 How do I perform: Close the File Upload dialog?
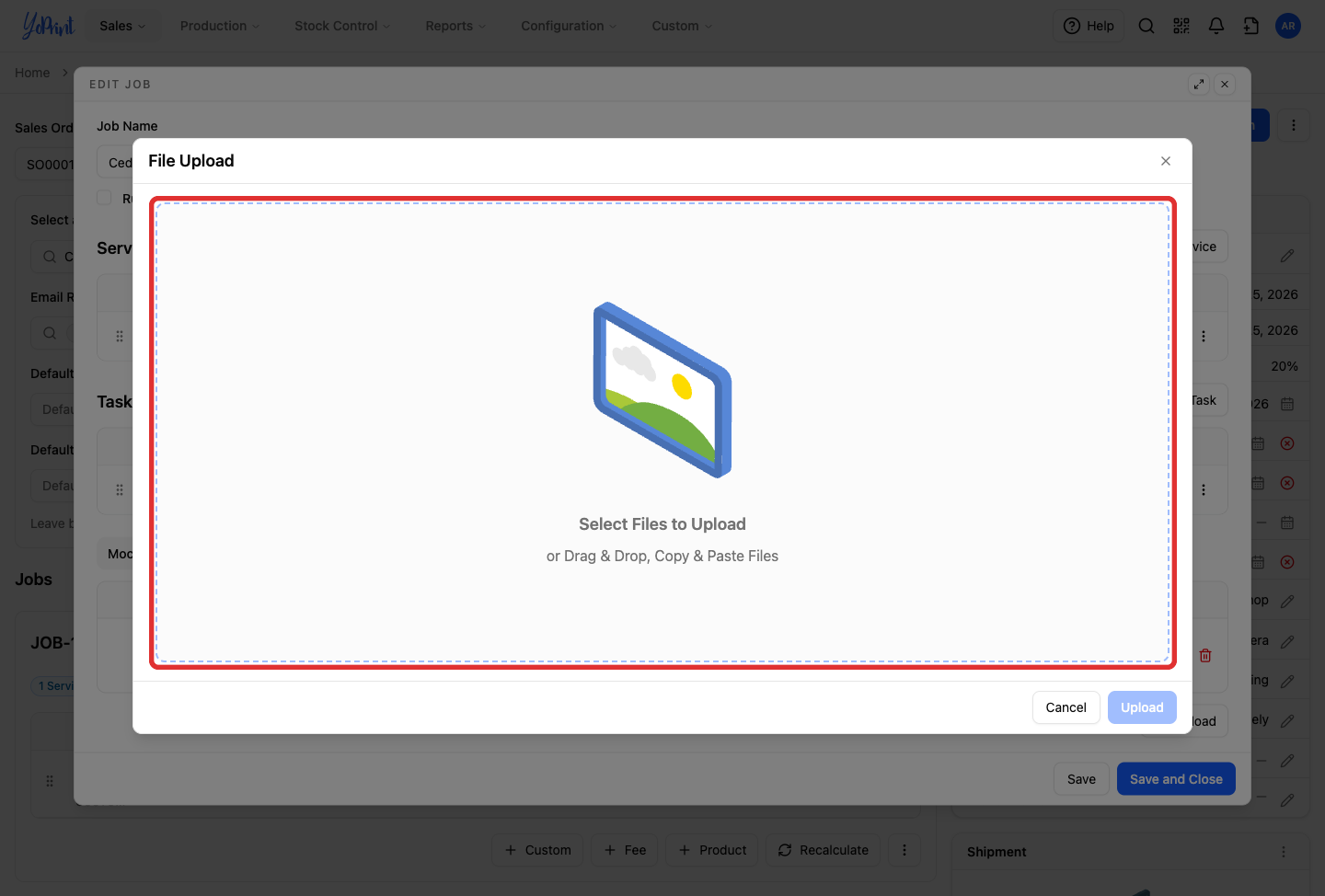[x=1166, y=161]
